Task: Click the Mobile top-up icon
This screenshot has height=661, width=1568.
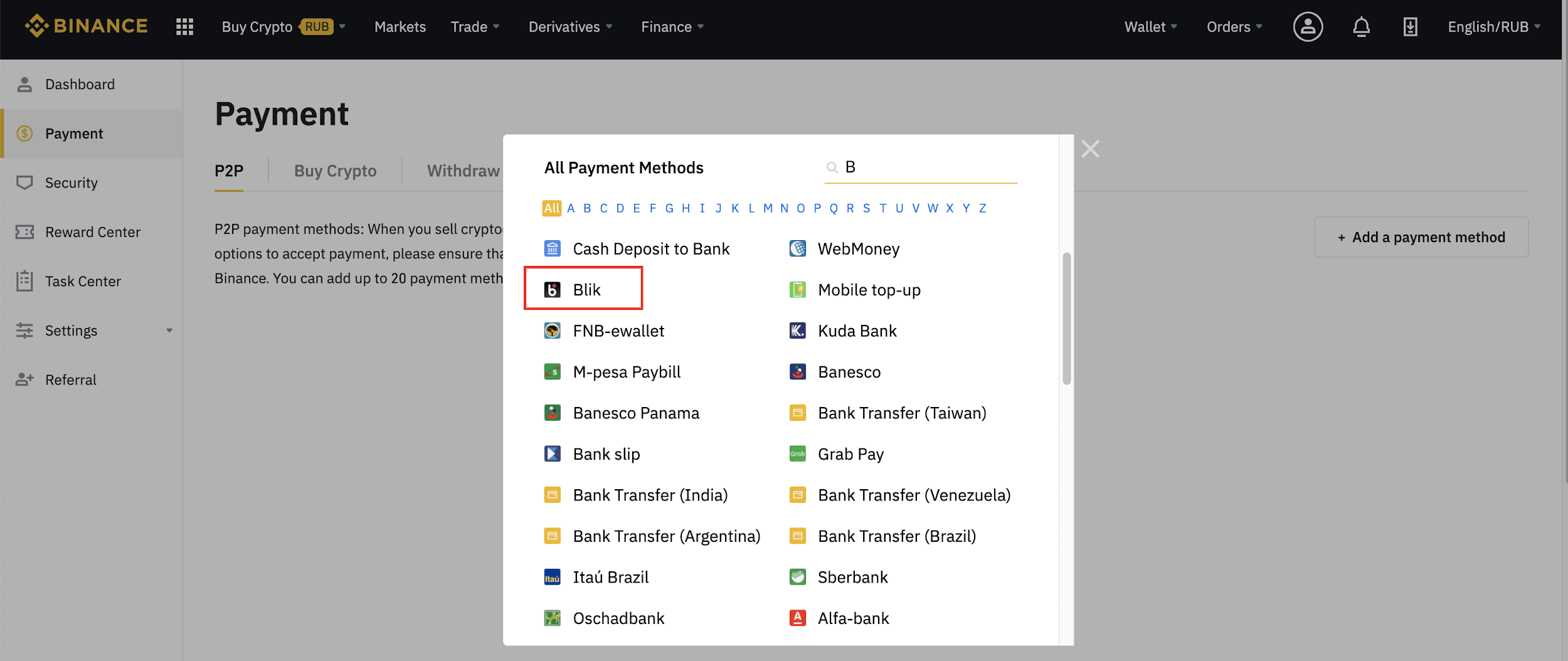Action: [797, 290]
